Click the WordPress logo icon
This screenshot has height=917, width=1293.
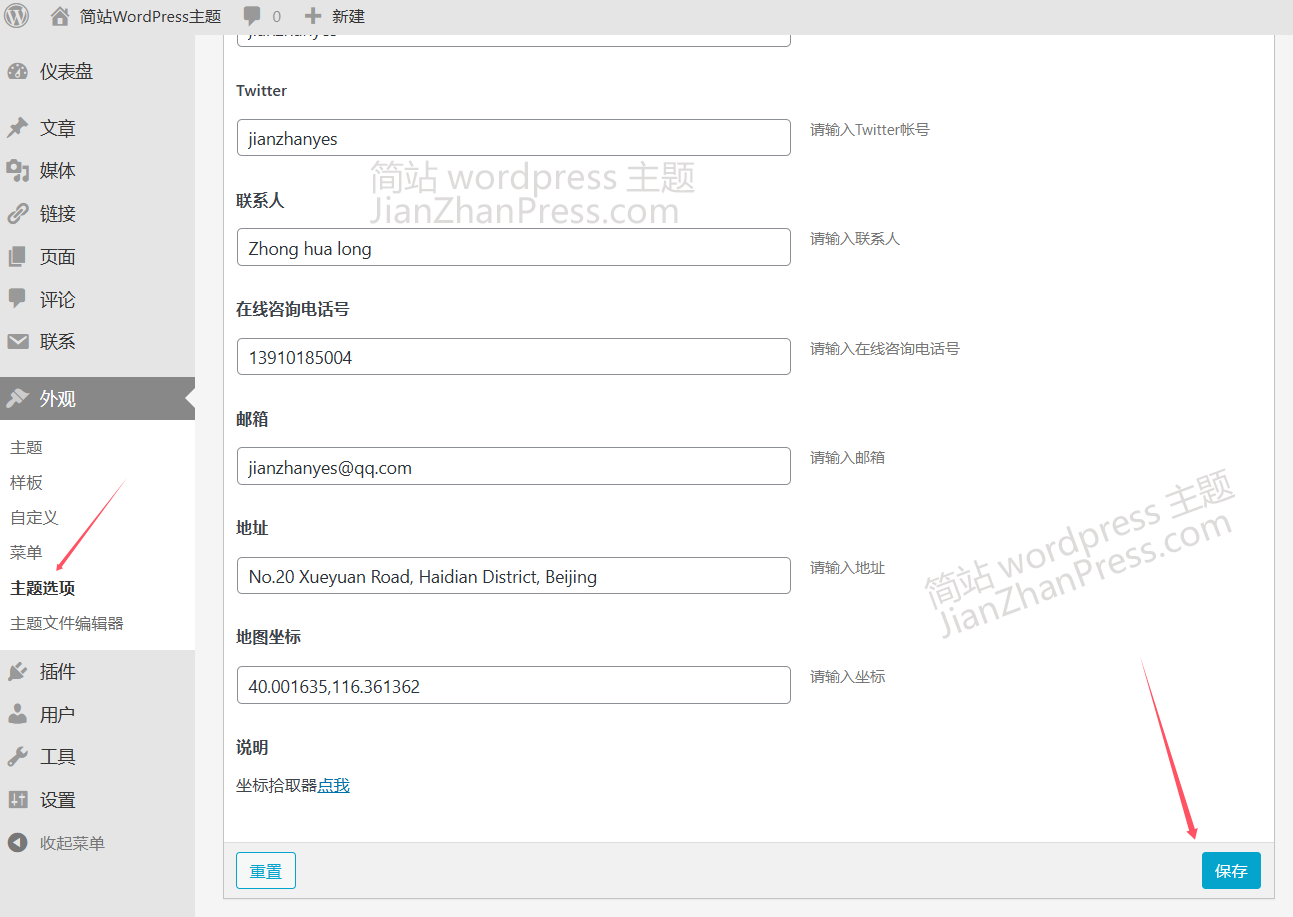[x=17, y=16]
